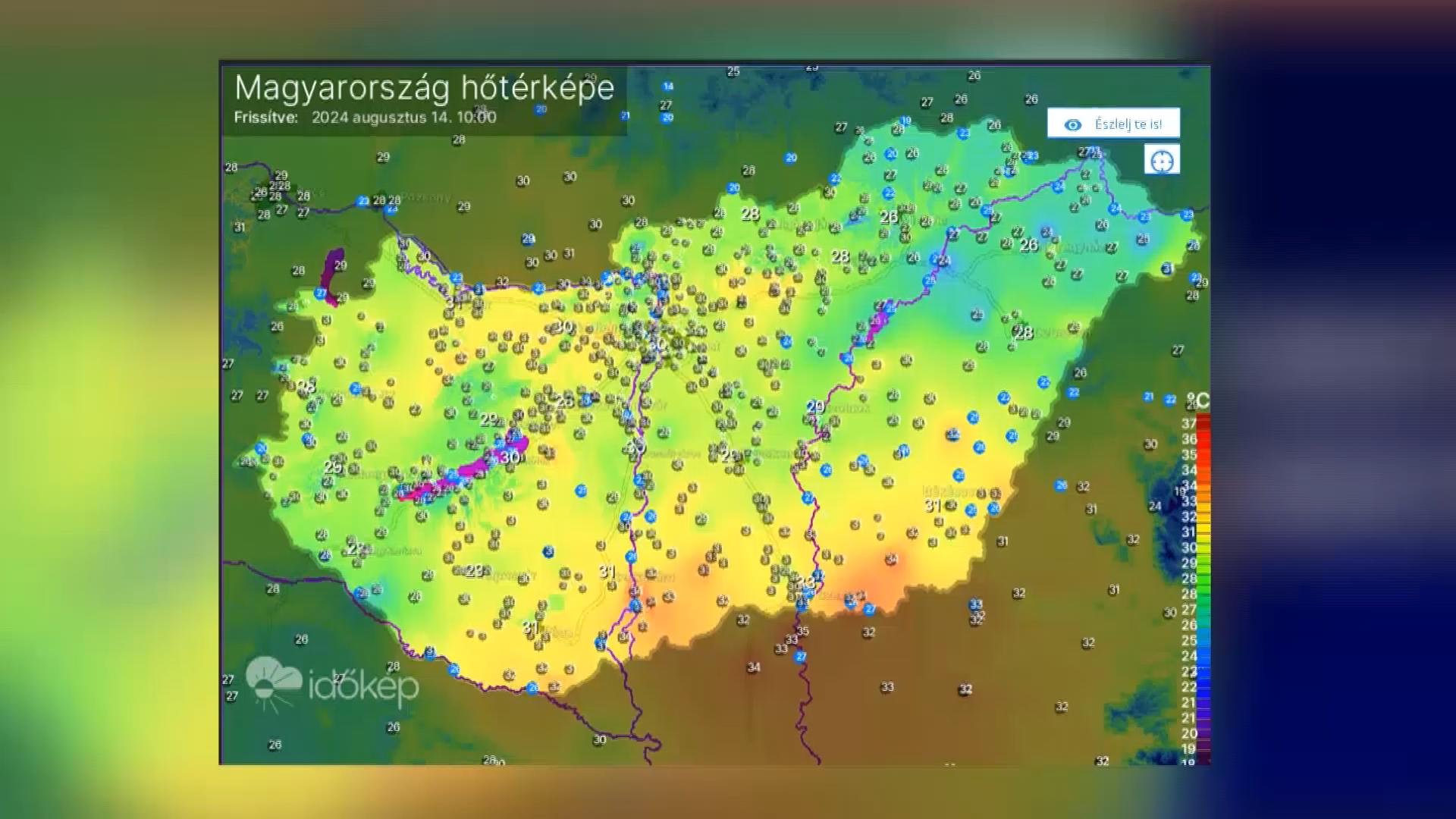Click the large 30 label on Lake Balaton
The width and height of the screenshot is (1456, 819).
(510, 457)
